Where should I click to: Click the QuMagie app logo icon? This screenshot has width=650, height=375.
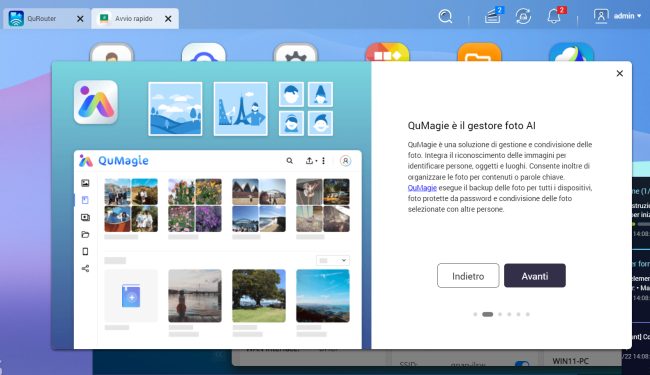(x=96, y=102)
